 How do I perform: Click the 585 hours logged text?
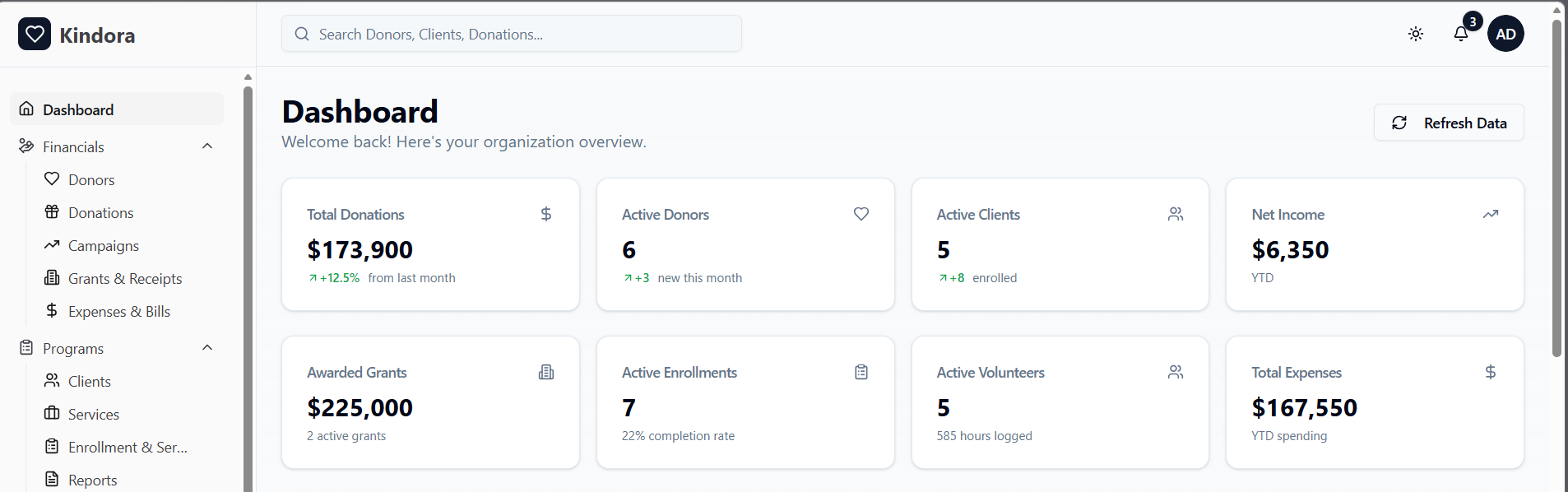coord(984,436)
